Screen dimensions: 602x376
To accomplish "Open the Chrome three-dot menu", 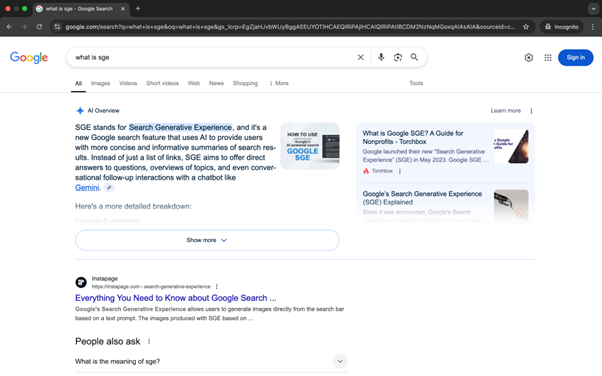I will (593, 27).
